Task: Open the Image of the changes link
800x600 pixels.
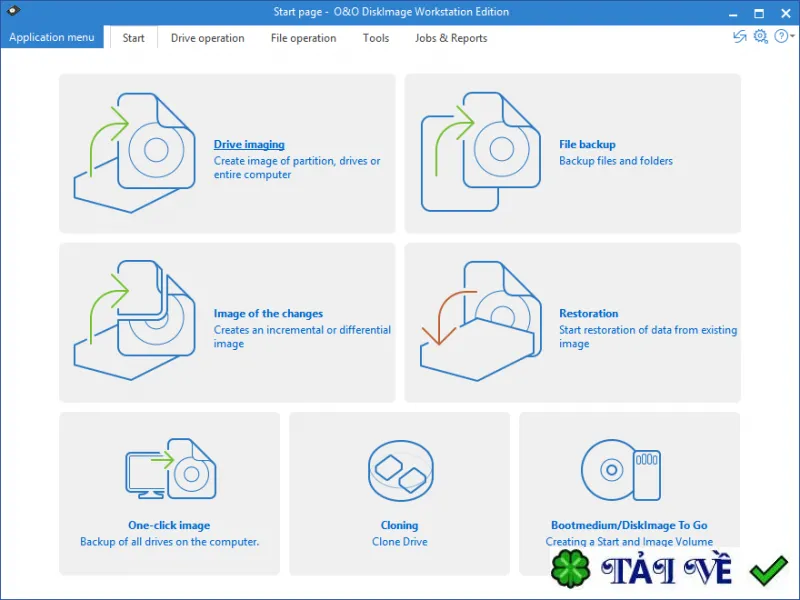Action: [268, 313]
